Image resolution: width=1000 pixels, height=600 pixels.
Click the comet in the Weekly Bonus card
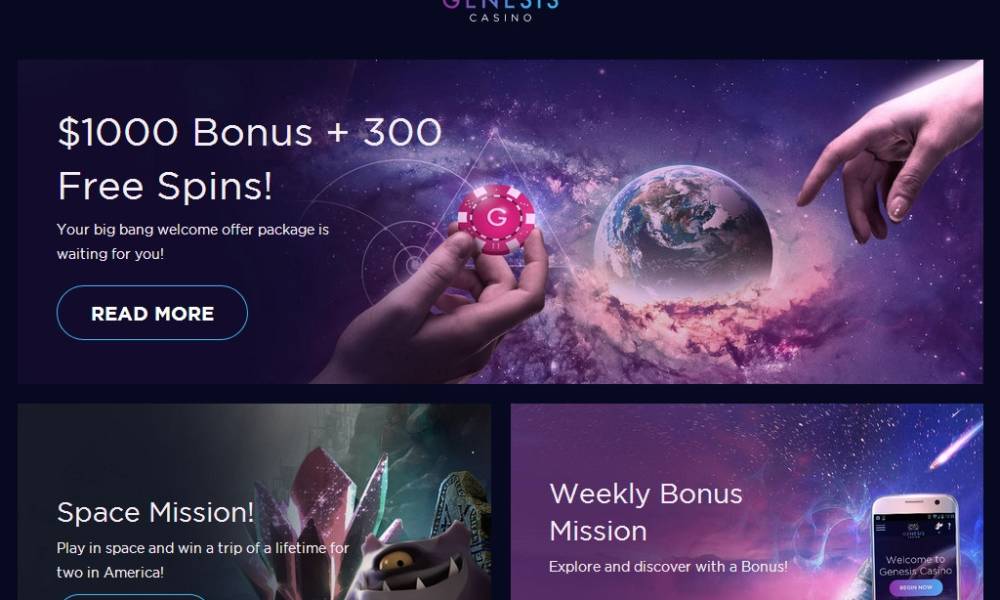tap(957, 443)
